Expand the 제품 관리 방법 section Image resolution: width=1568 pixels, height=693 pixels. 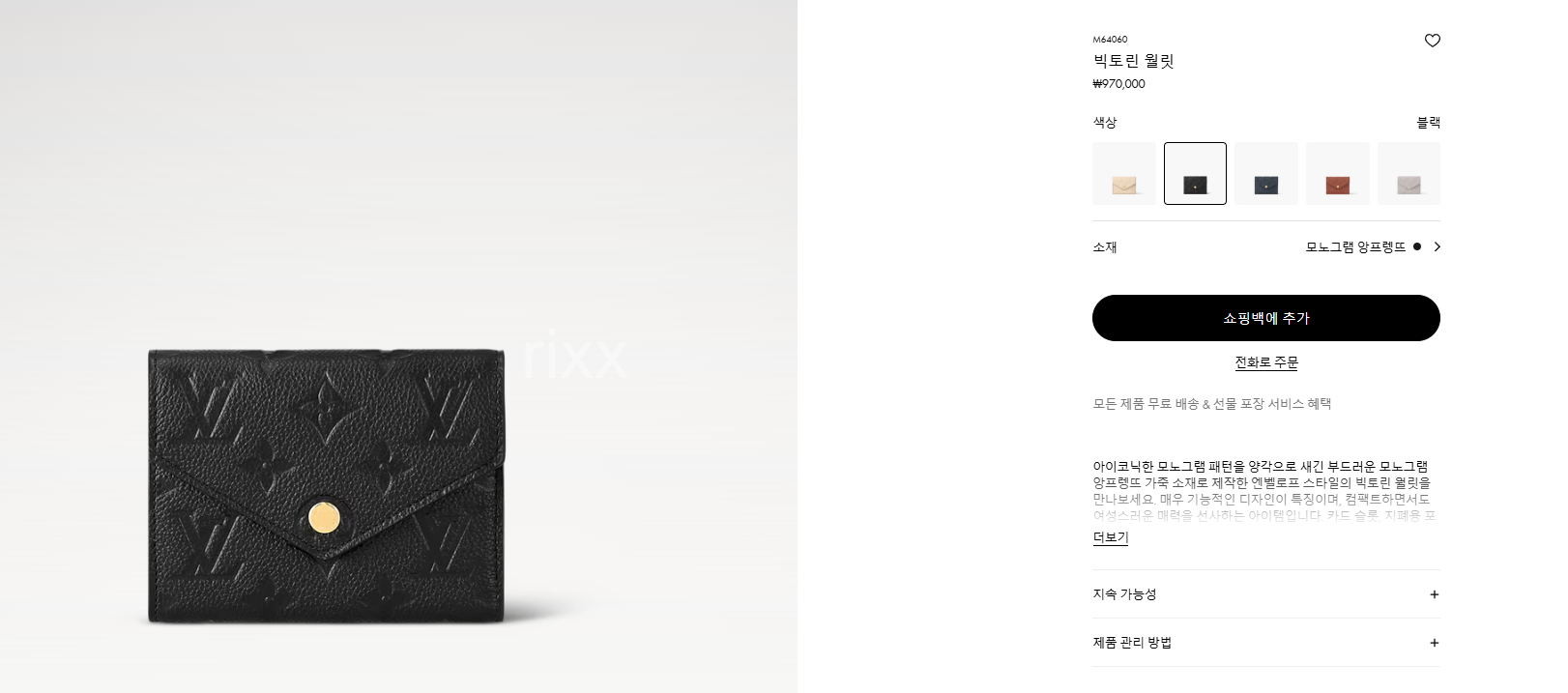click(1265, 643)
